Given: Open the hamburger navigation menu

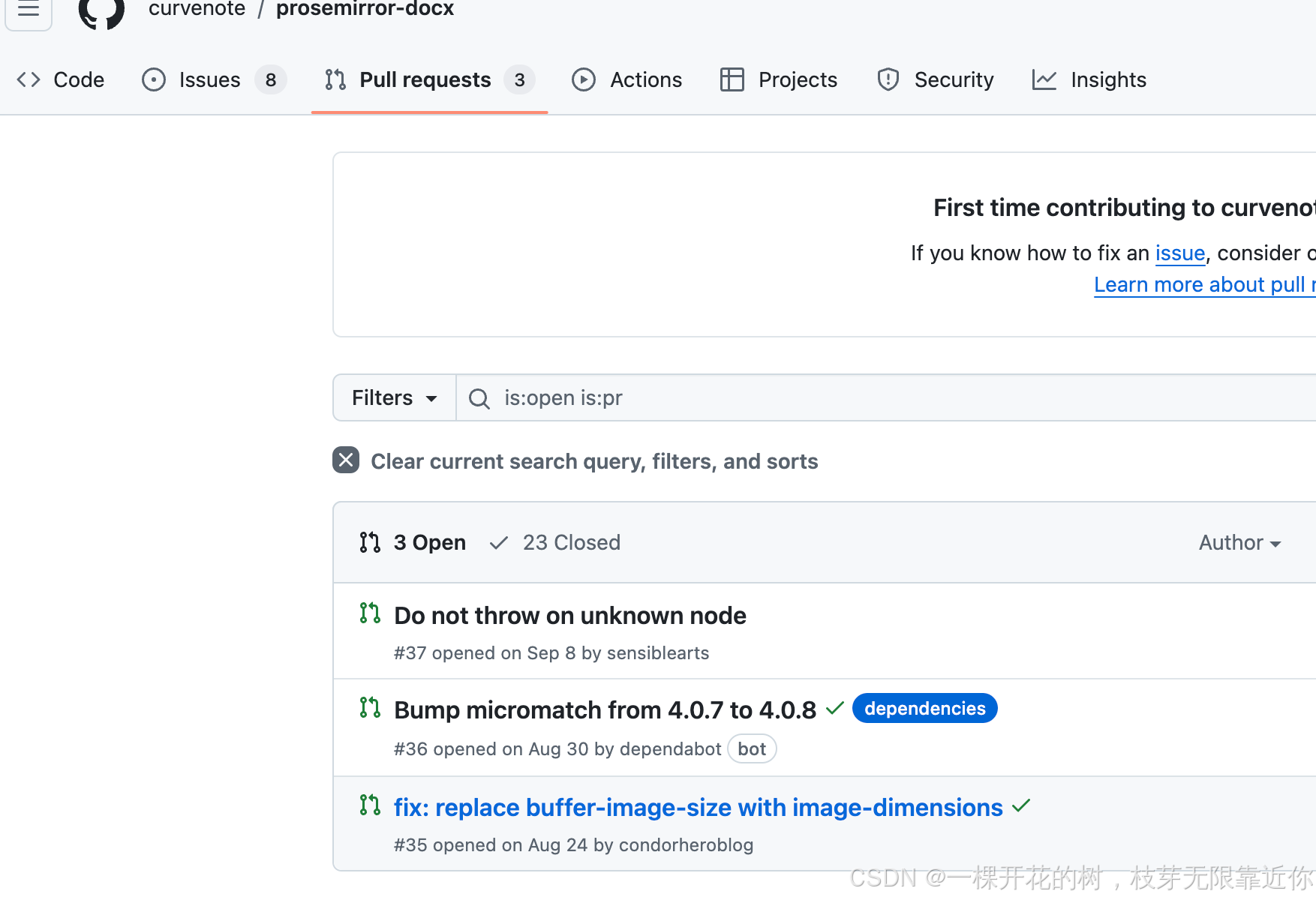Looking at the screenshot, I should point(29,10).
